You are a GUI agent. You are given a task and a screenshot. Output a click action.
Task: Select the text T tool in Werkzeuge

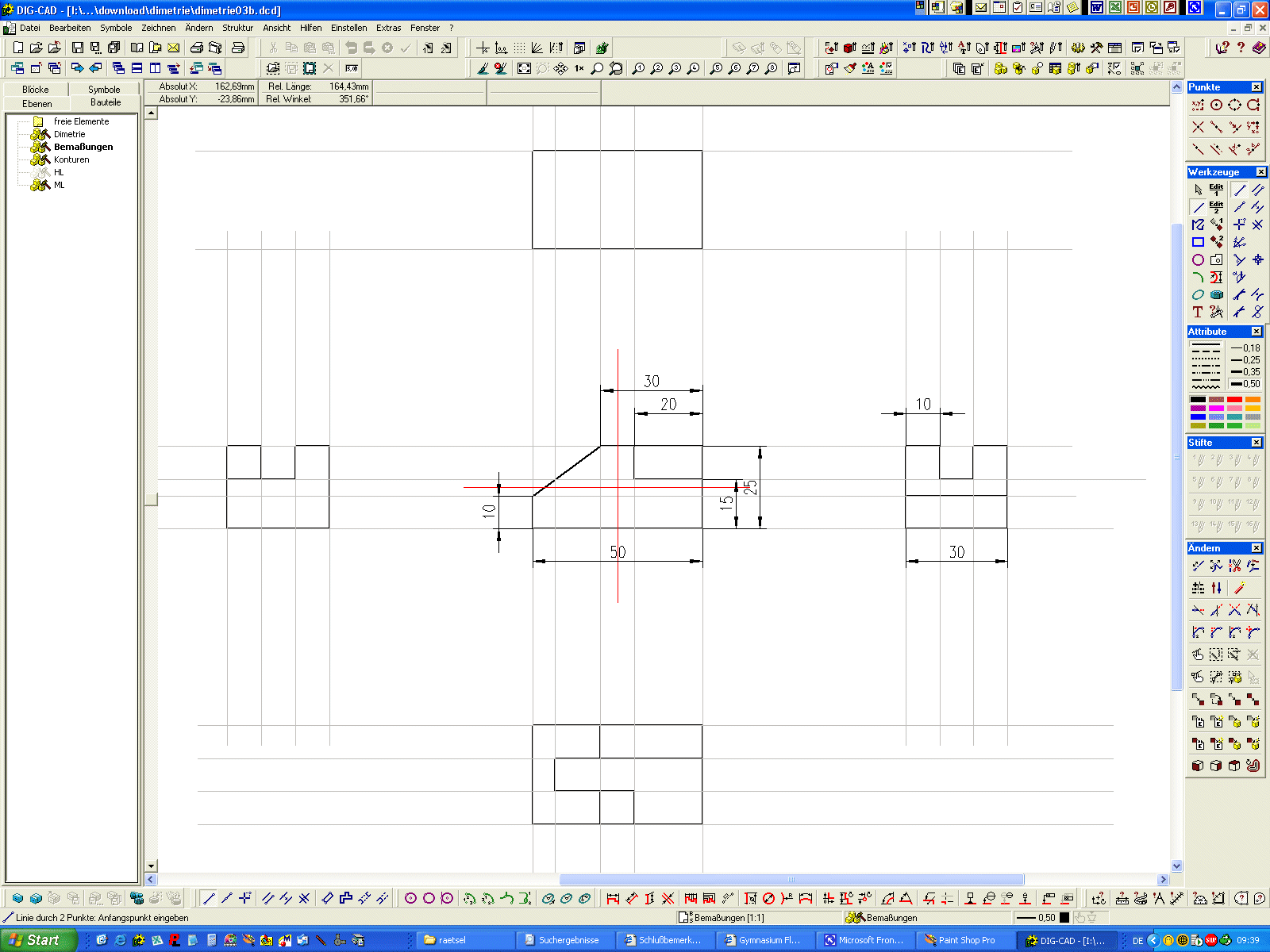[1198, 312]
